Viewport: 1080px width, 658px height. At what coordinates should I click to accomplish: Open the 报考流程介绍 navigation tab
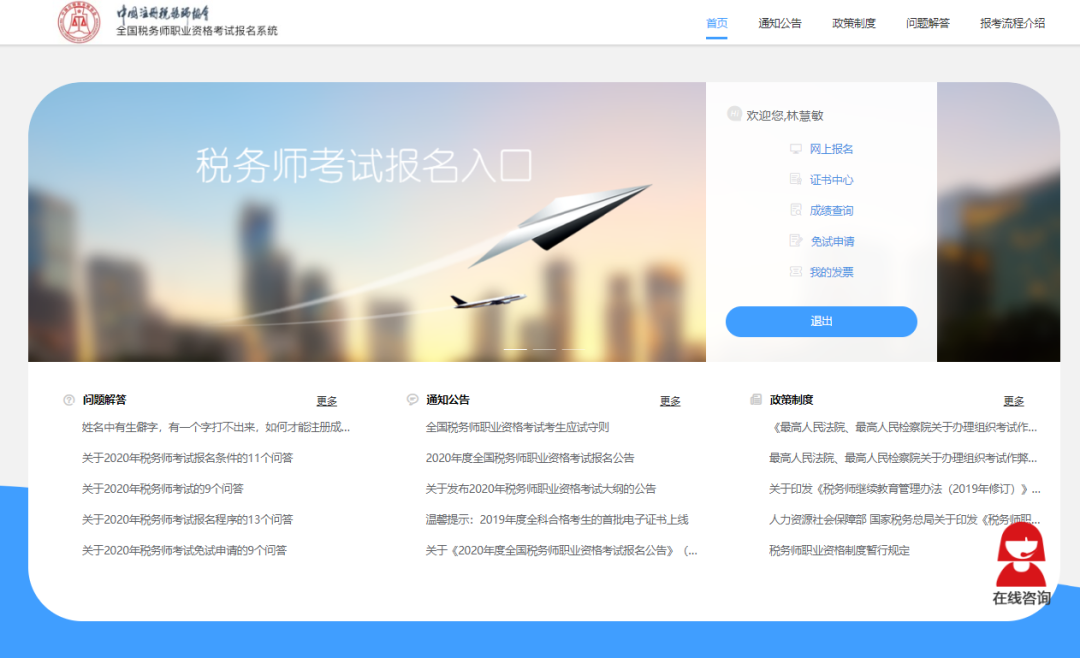(1012, 23)
